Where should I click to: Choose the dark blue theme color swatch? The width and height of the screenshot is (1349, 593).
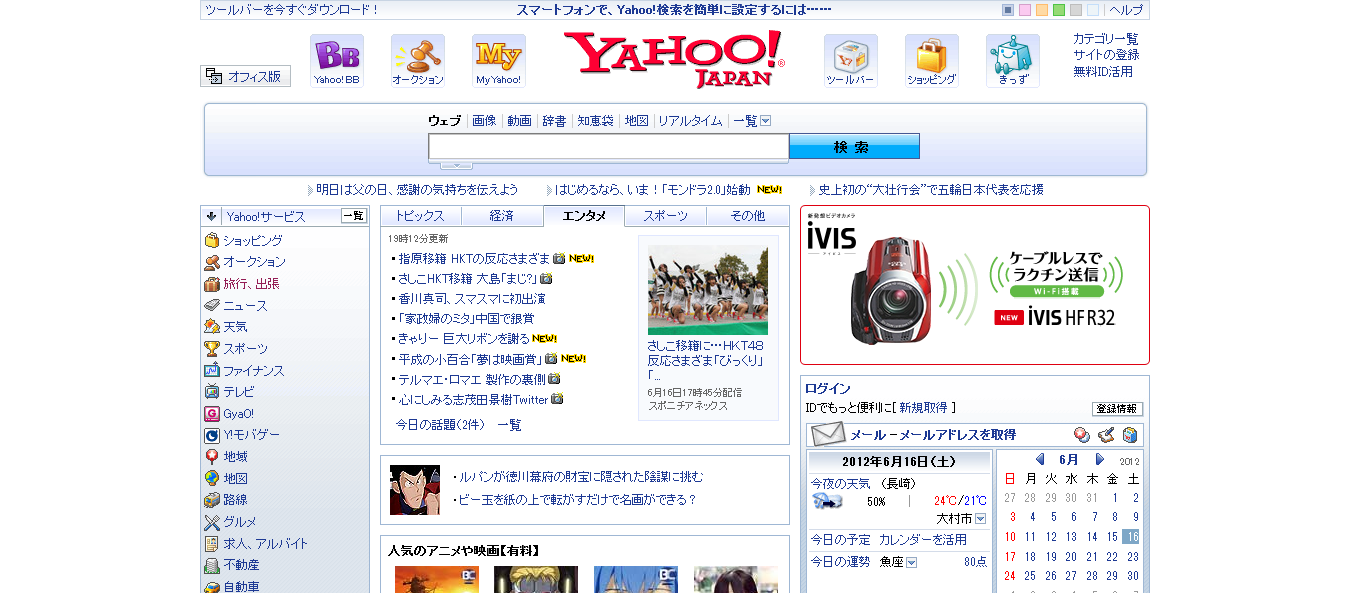(1008, 10)
